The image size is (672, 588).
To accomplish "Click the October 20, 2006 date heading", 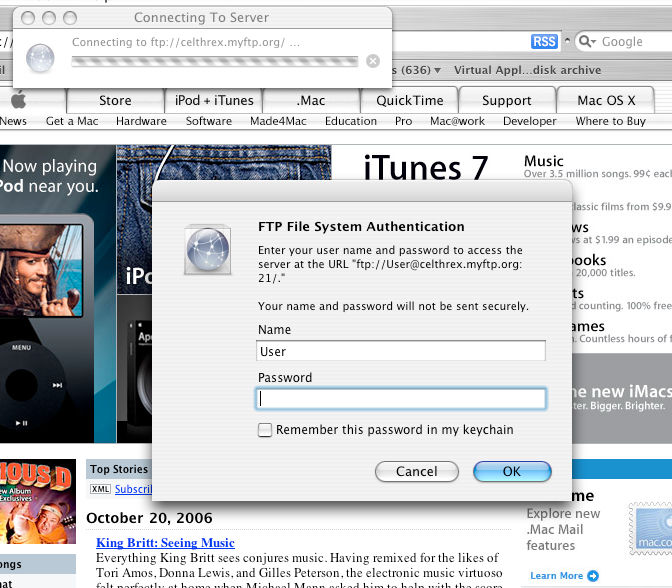I will point(149,518).
